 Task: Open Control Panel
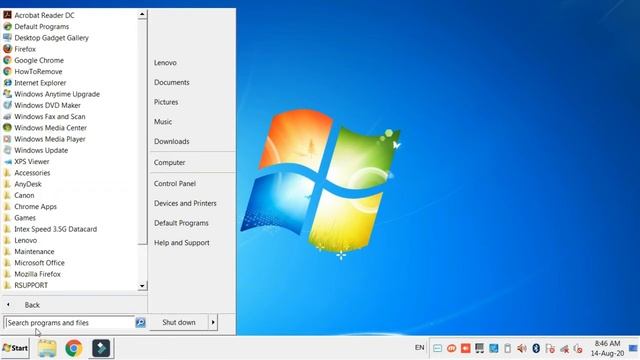[175, 184]
